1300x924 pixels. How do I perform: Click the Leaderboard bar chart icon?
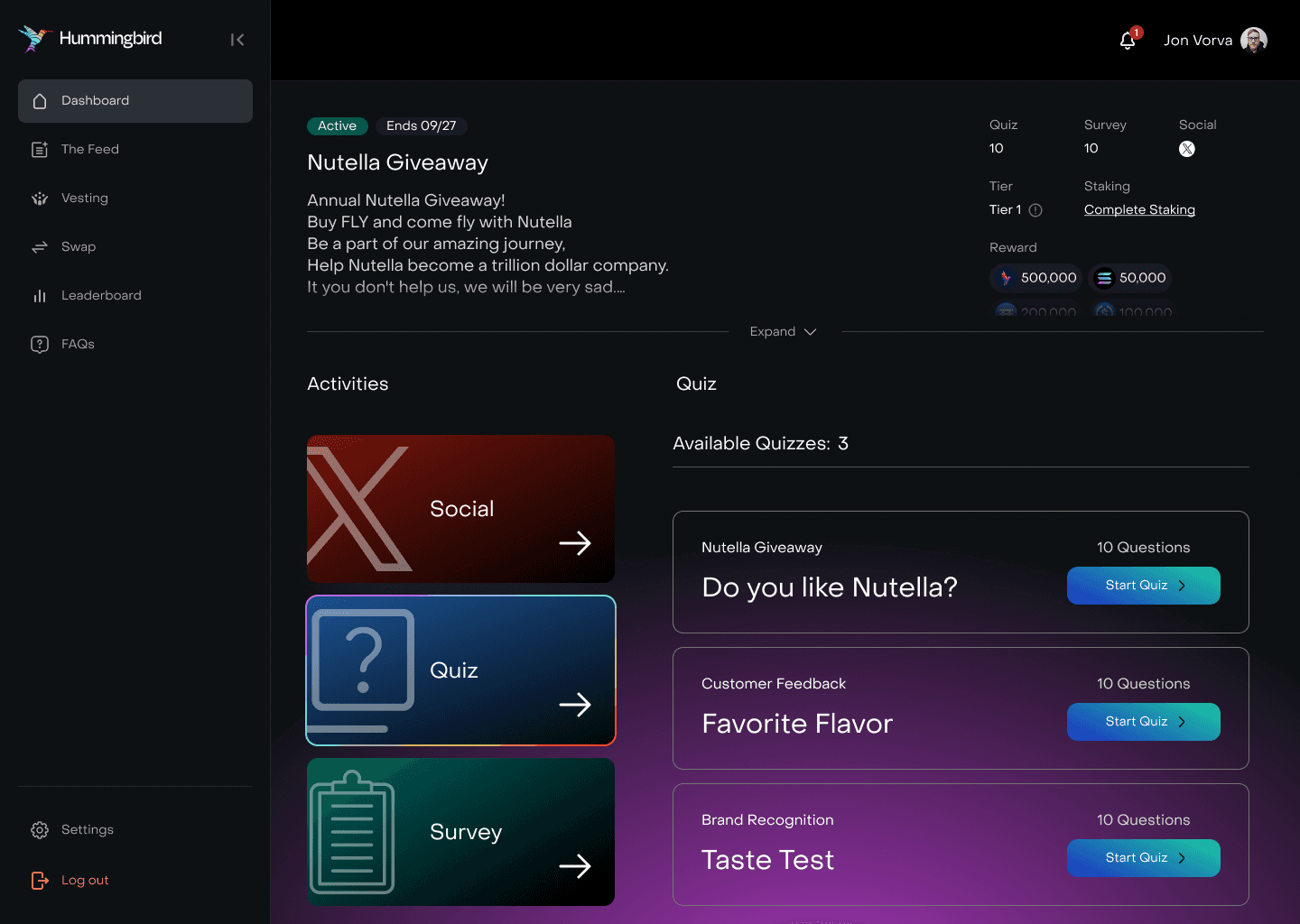[40, 296]
